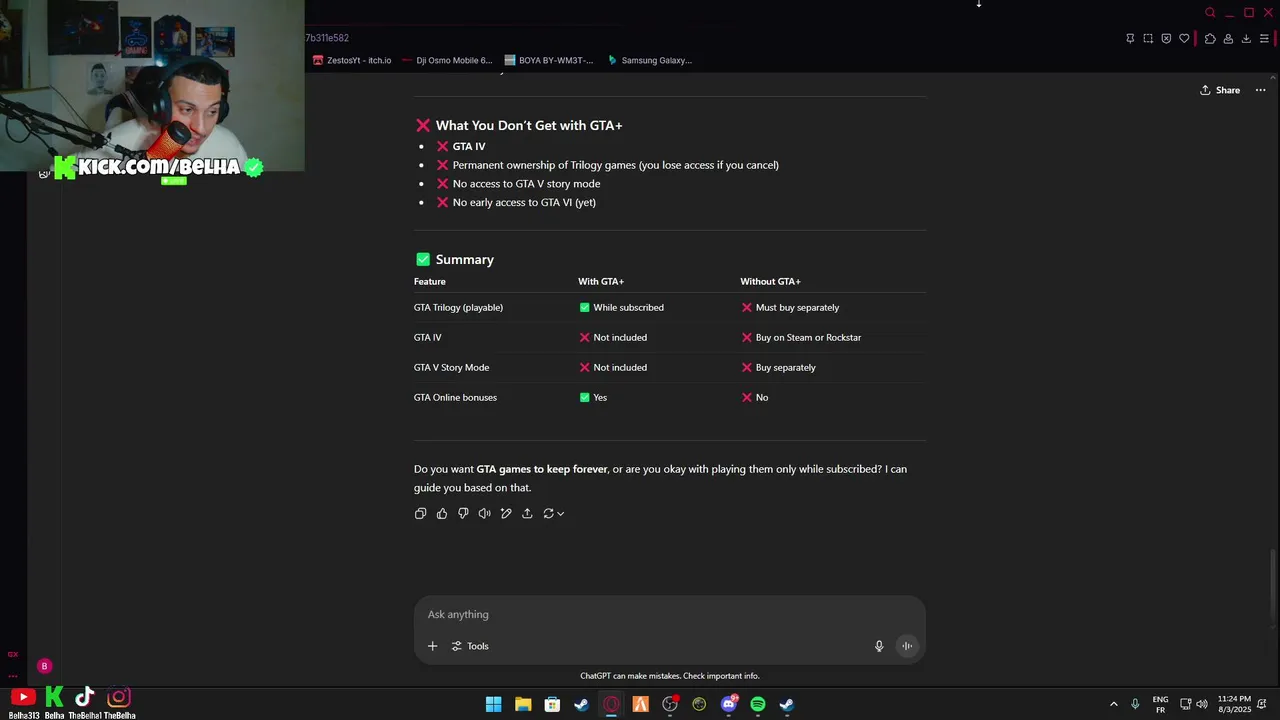This screenshot has width=1280, height=720.
Task: Start voice mode with the waveform button
Action: point(907,646)
